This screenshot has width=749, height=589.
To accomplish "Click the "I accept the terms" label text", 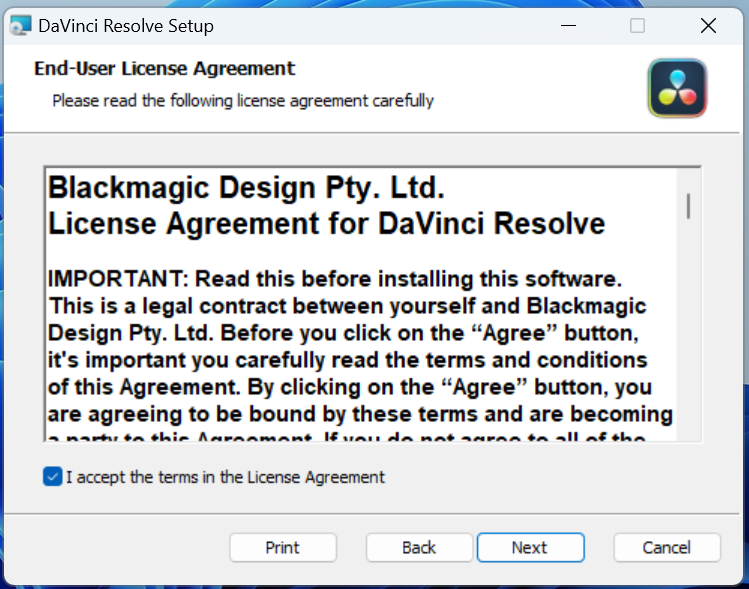I will click(225, 477).
